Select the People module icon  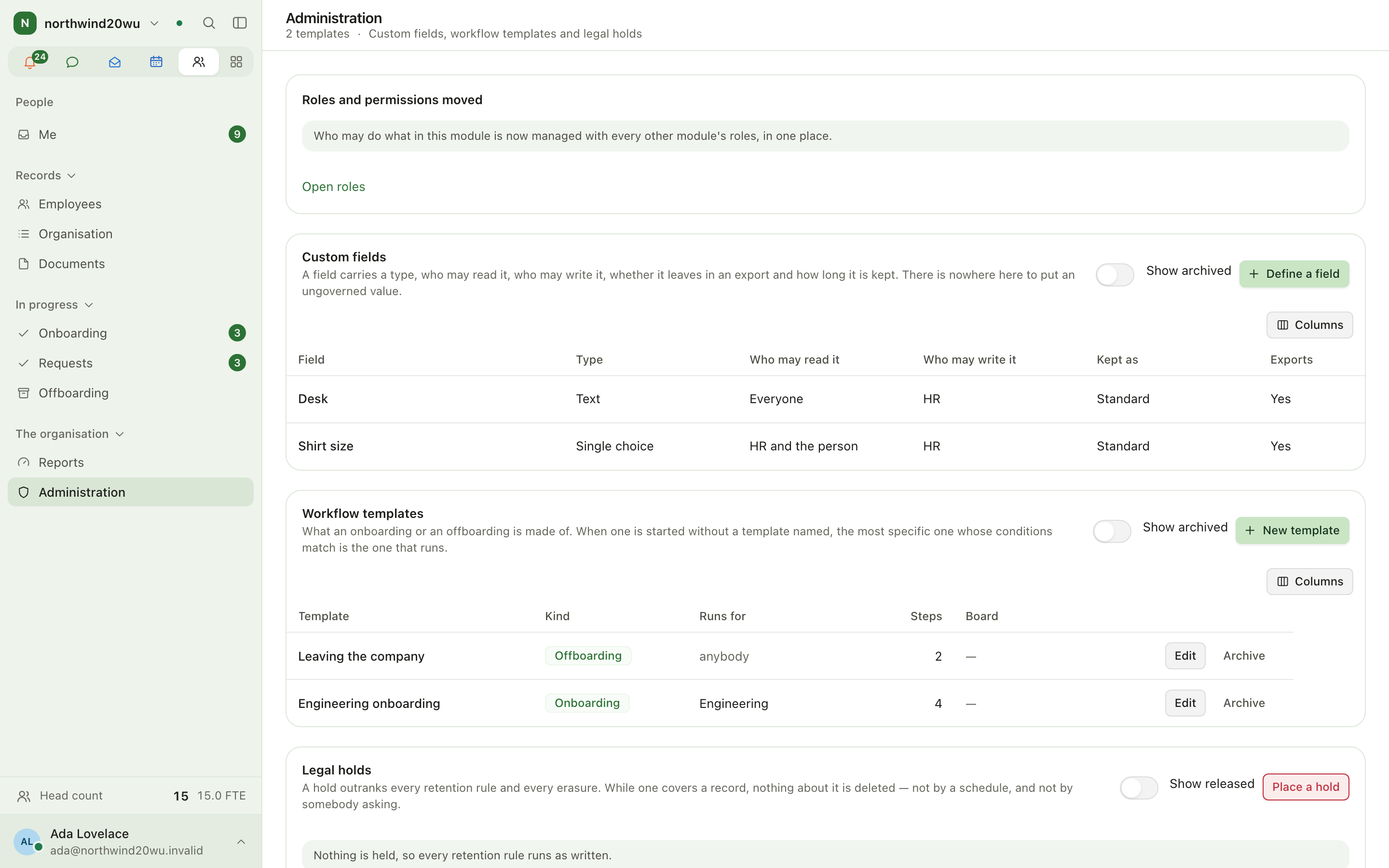click(199, 62)
